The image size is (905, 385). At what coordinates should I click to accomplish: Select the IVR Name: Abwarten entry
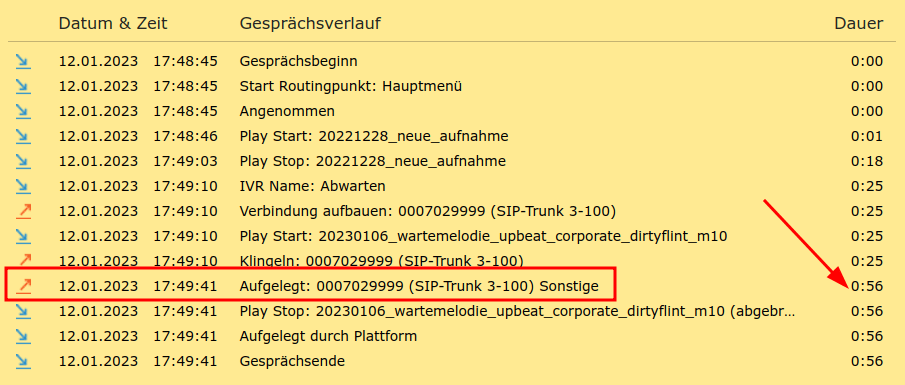click(312, 186)
